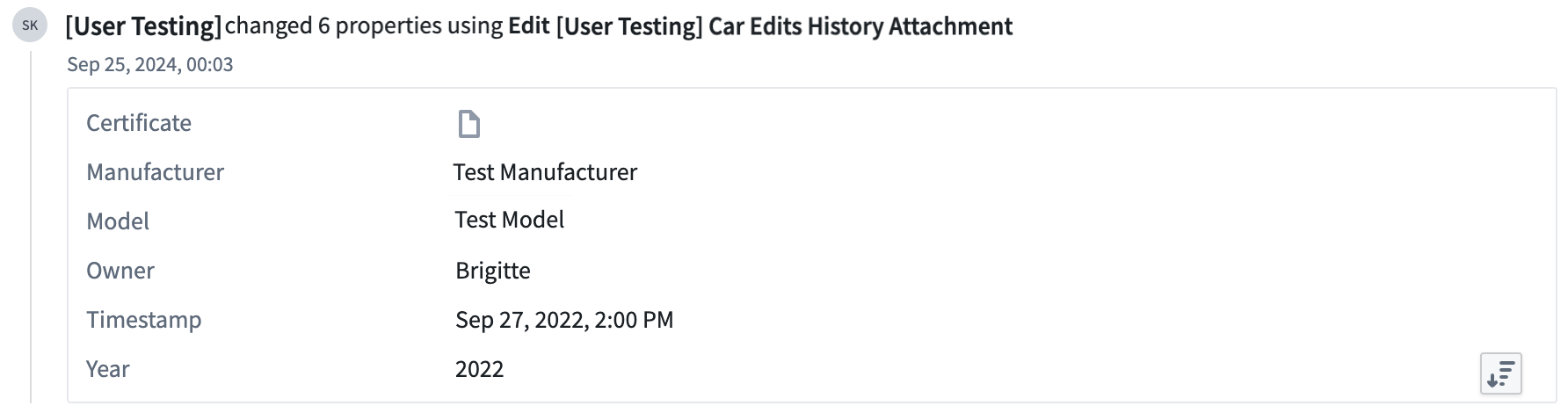
Task: Open the Certificate attachment document icon
Action: 469,124
